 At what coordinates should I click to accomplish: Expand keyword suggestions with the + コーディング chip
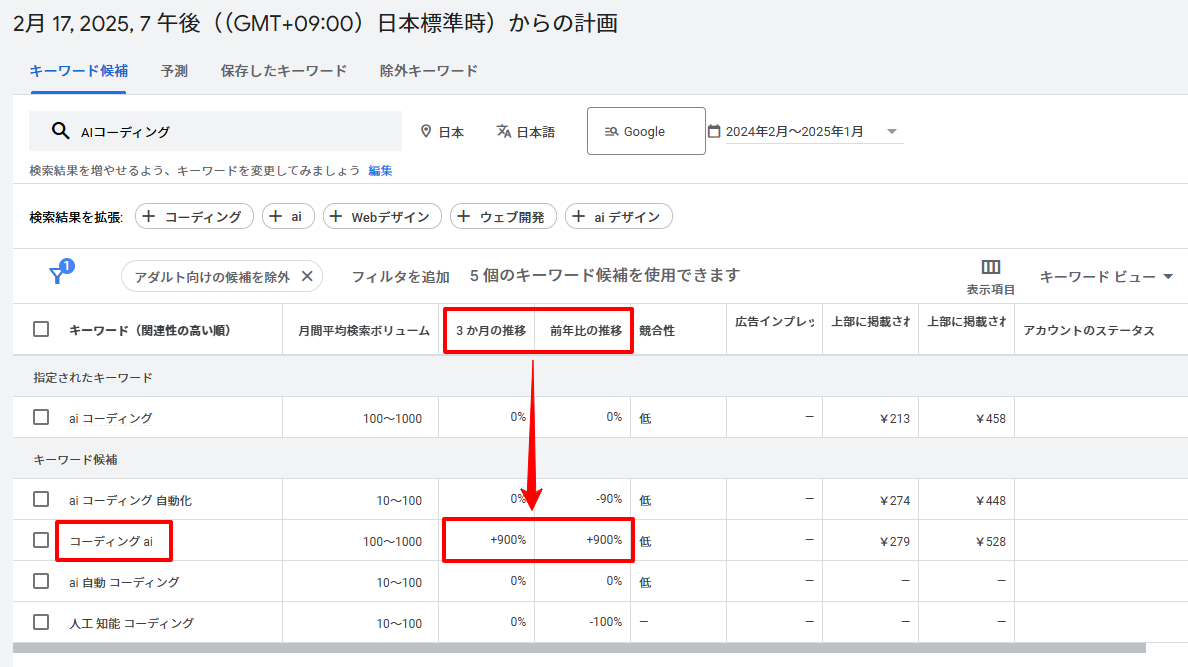pyautogui.click(x=194, y=216)
